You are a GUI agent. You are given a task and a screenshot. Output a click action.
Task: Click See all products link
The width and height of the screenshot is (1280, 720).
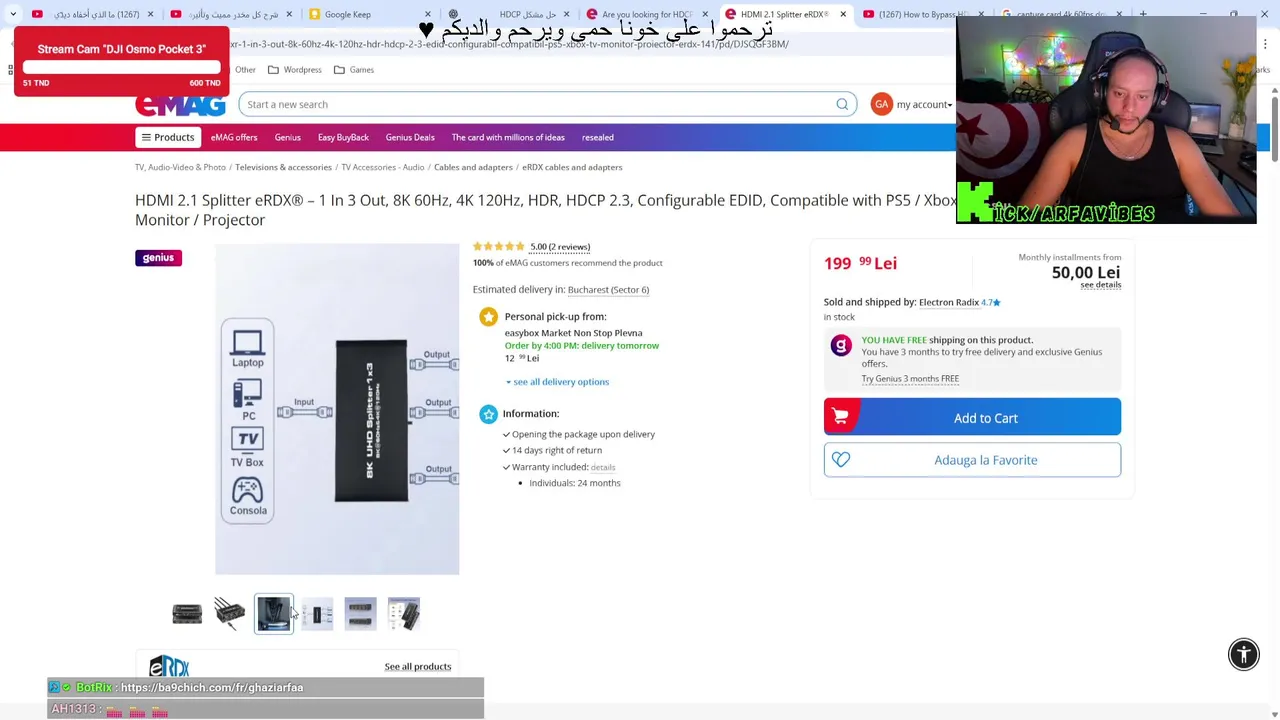[418, 667]
